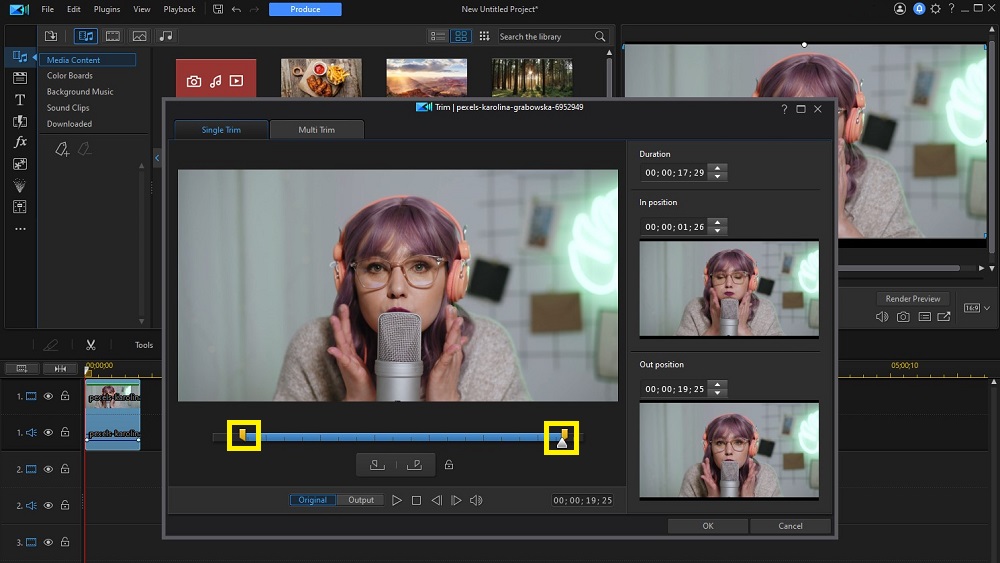This screenshot has height=563, width=1000.
Task: Switch library to list view
Action: (x=438, y=36)
